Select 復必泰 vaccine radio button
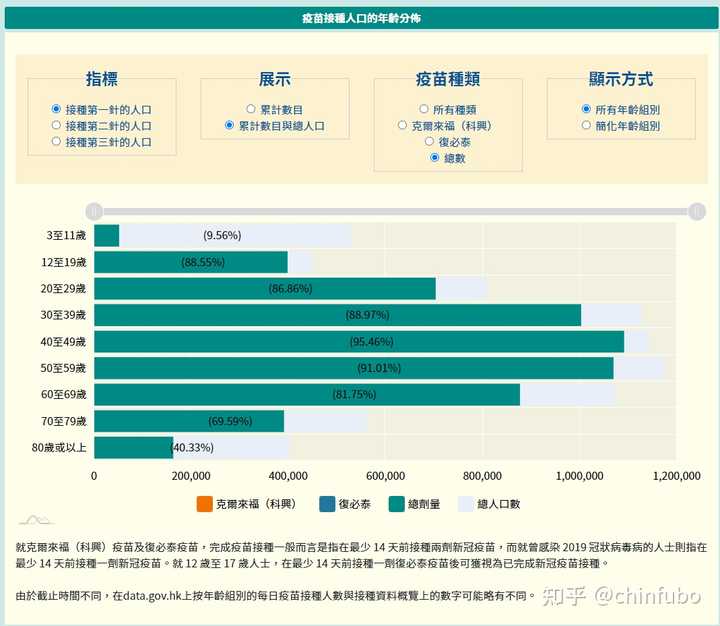This screenshot has width=720, height=626. pos(430,142)
